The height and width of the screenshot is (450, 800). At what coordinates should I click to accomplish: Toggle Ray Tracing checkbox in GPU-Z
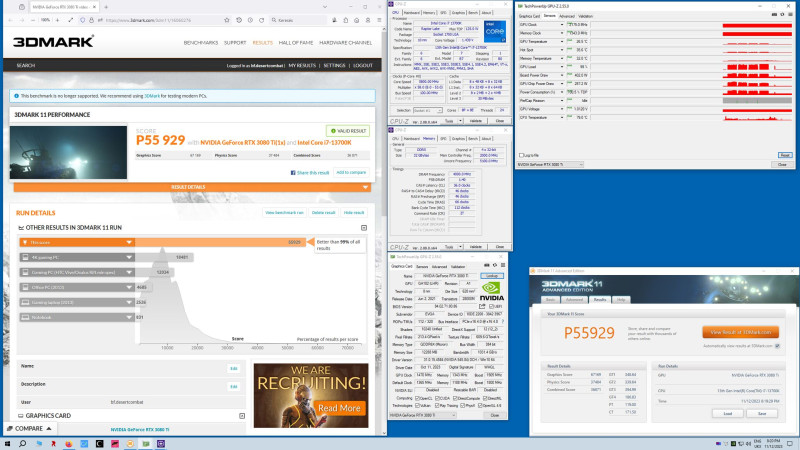(x=437, y=405)
